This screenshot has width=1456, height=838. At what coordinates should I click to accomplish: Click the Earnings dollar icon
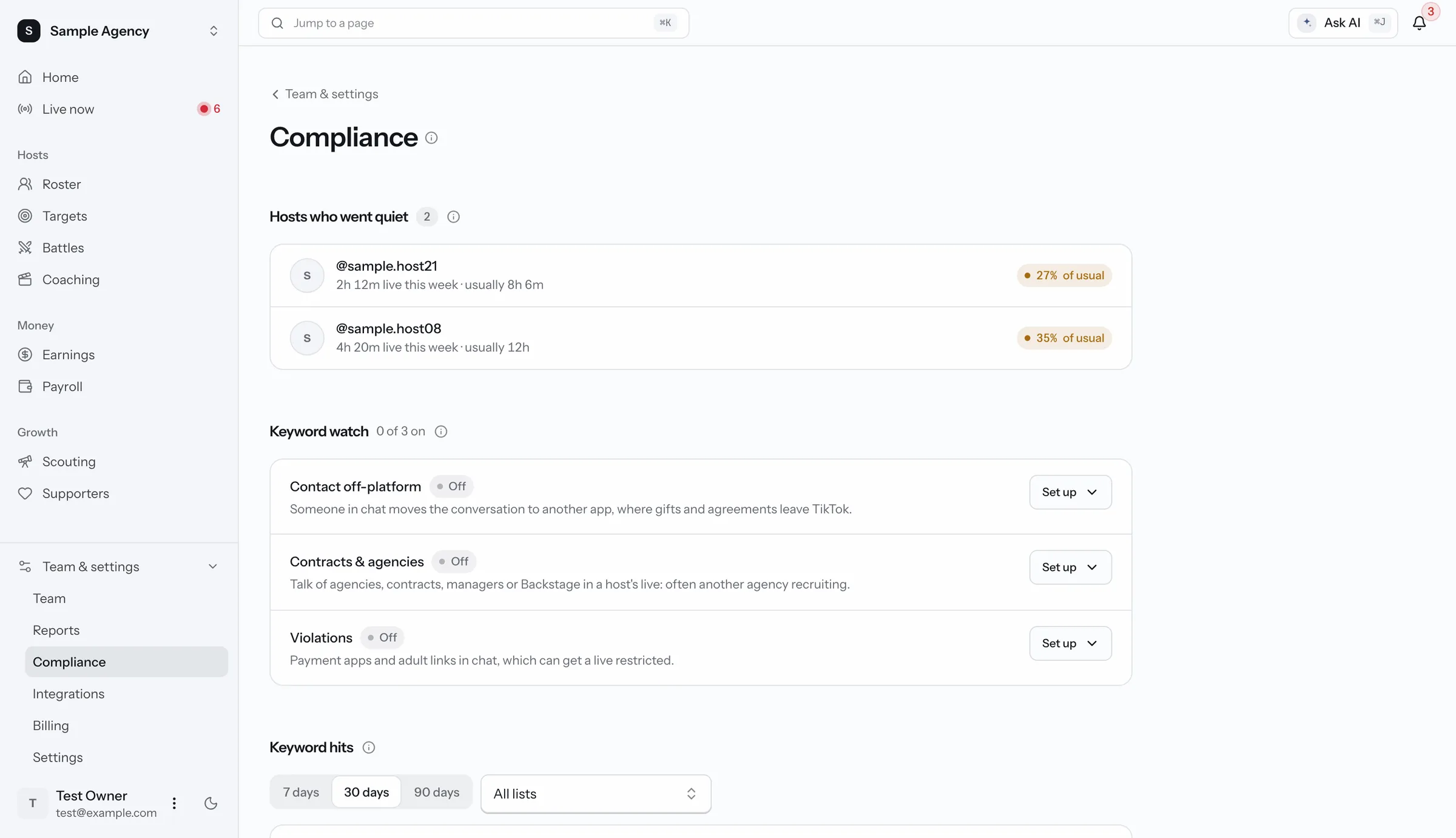25,355
